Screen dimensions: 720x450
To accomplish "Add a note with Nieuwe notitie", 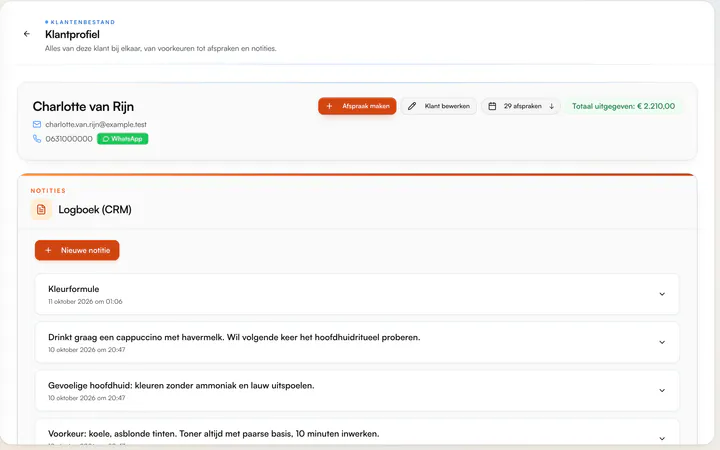I will [x=77, y=250].
